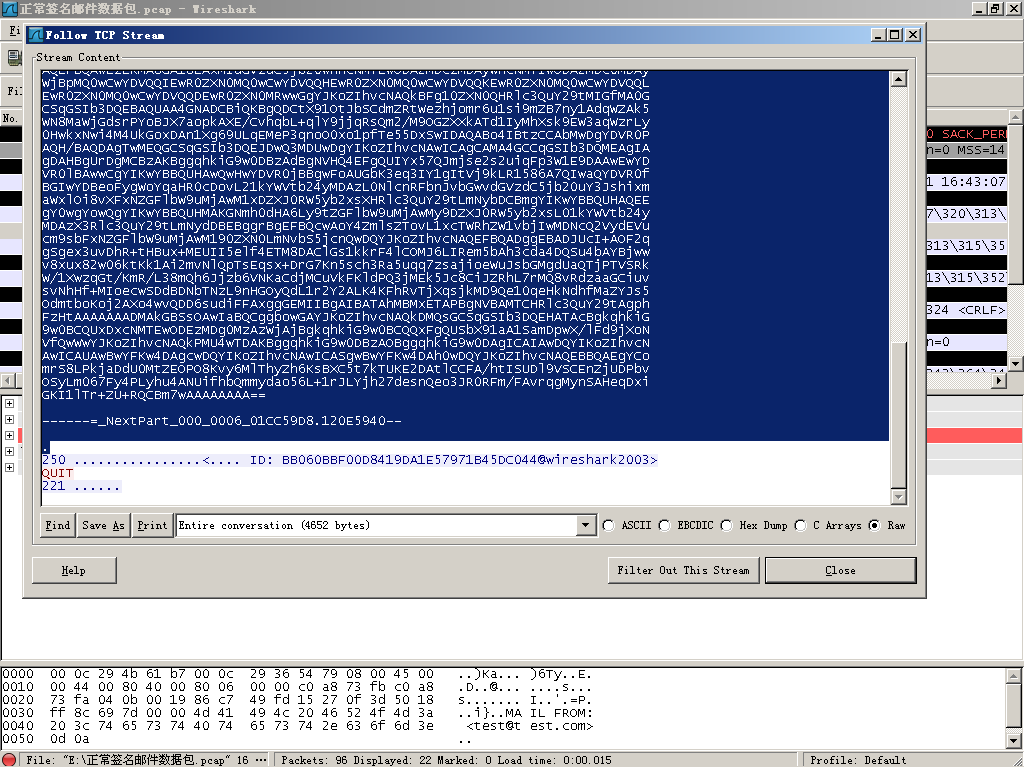Viewport: 1024px width, 768px height.
Task: Click the hex pane scroll-up arrow
Action: (1014, 675)
